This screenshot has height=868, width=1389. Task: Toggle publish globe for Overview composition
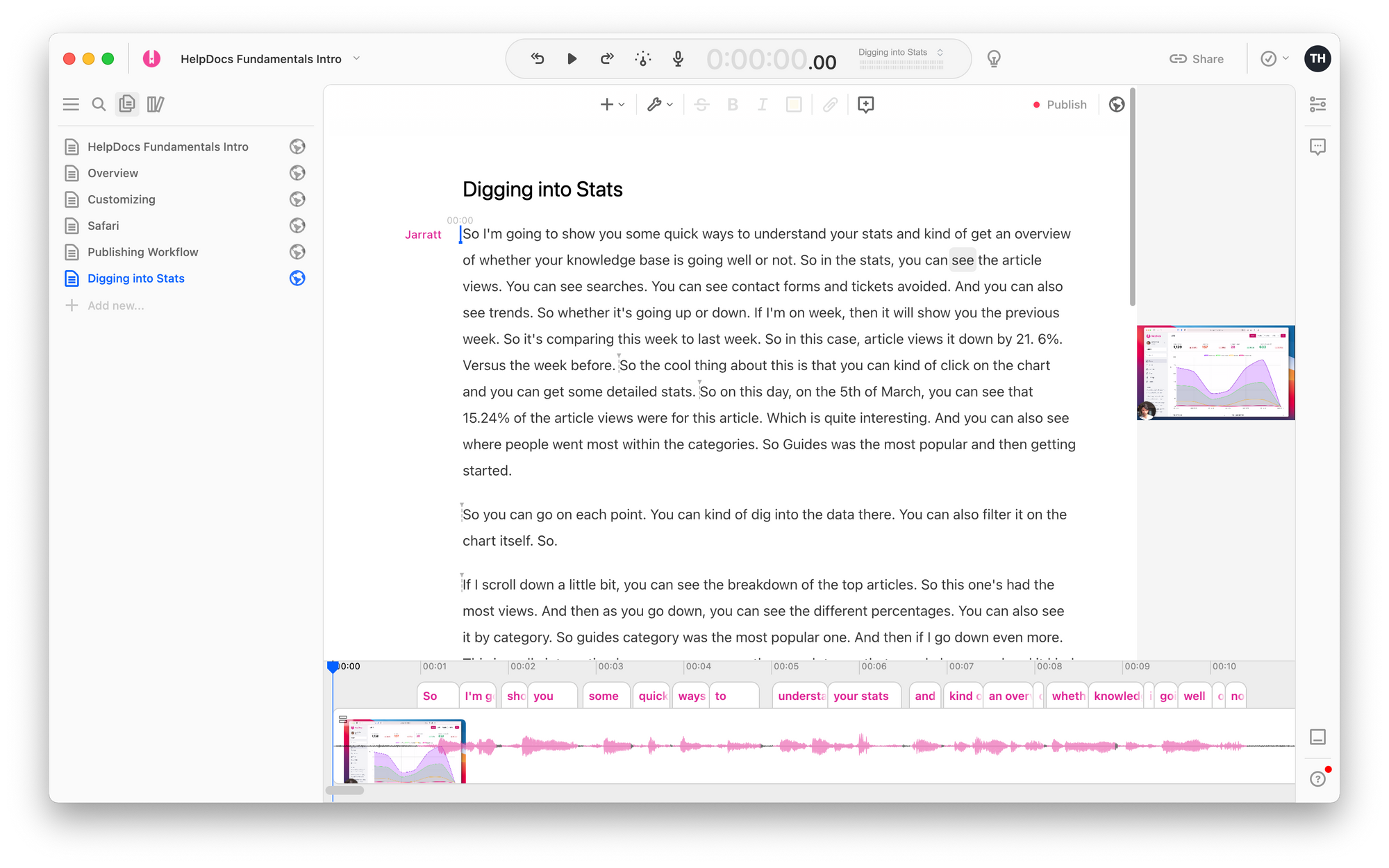[297, 173]
